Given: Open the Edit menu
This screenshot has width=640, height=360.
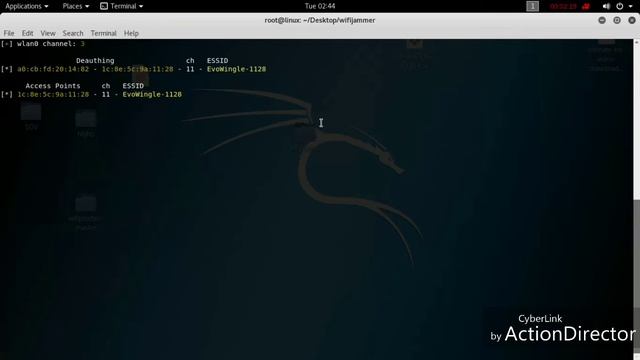Looking at the screenshot, I should (27, 33).
